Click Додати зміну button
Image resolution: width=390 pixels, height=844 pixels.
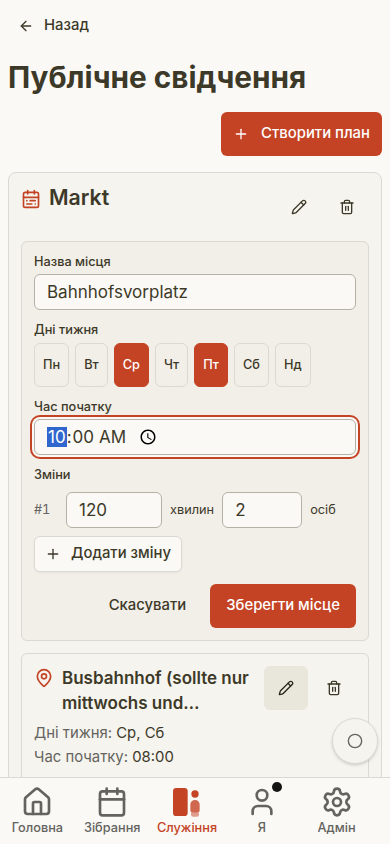pyautogui.click(x=108, y=553)
